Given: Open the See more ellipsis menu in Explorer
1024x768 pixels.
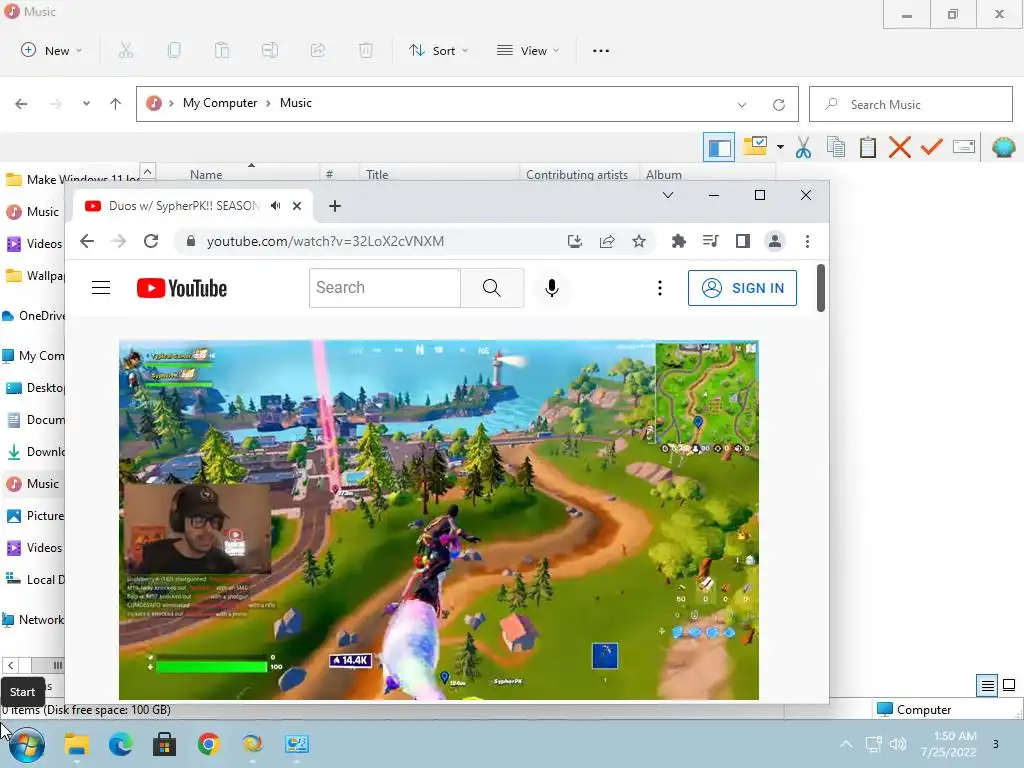Looking at the screenshot, I should [x=601, y=50].
